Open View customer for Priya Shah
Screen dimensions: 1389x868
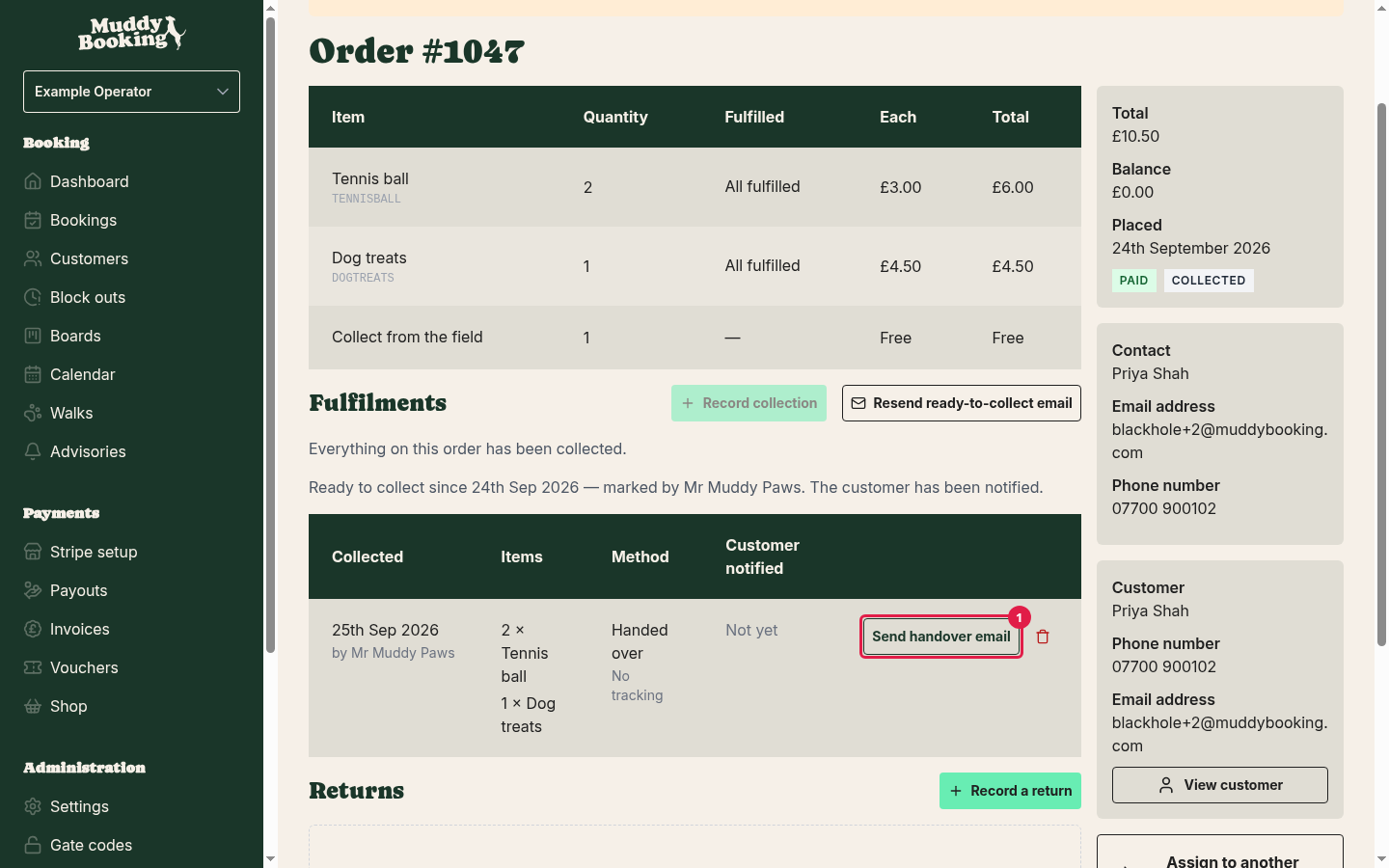pyautogui.click(x=1219, y=785)
